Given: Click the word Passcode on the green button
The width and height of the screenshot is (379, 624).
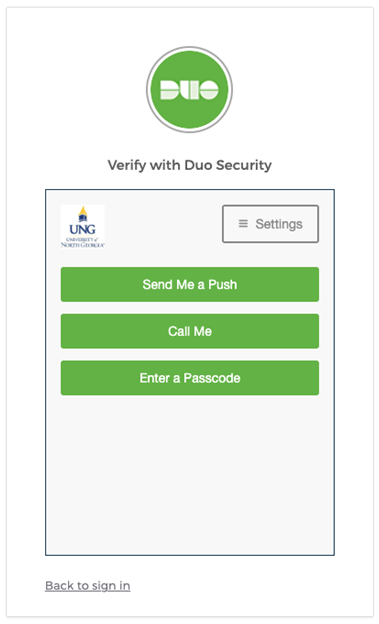Looking at the screenshot, I should [x=212, y=378].
